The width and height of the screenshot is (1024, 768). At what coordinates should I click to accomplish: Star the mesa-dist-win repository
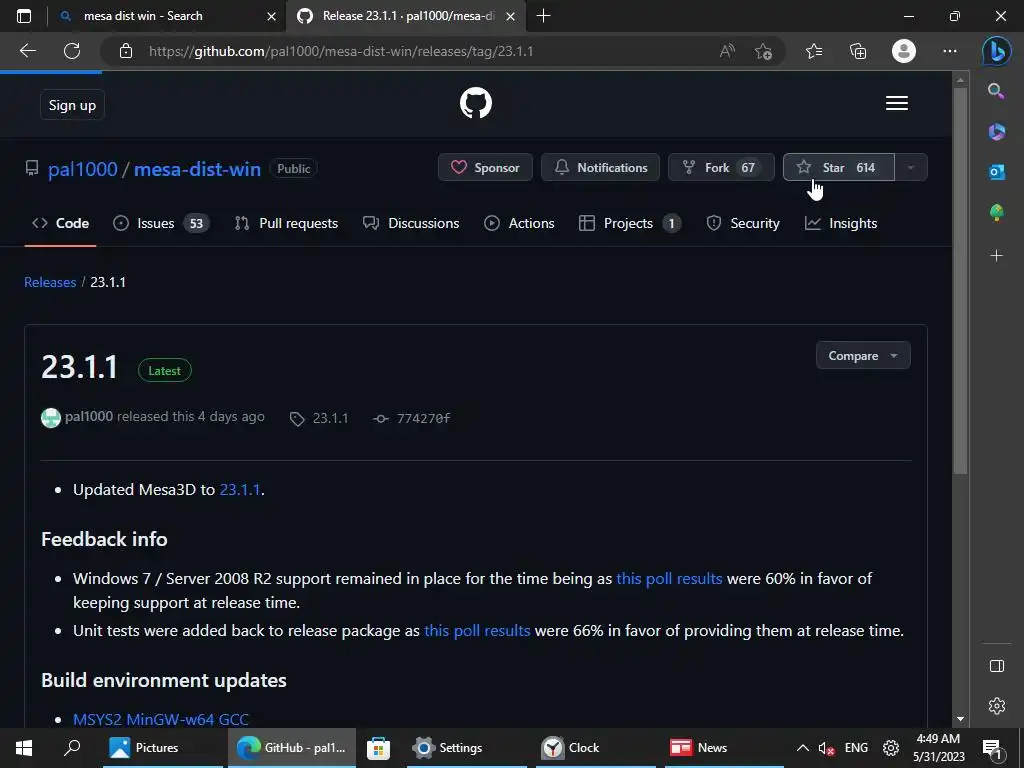click(839, 168)
